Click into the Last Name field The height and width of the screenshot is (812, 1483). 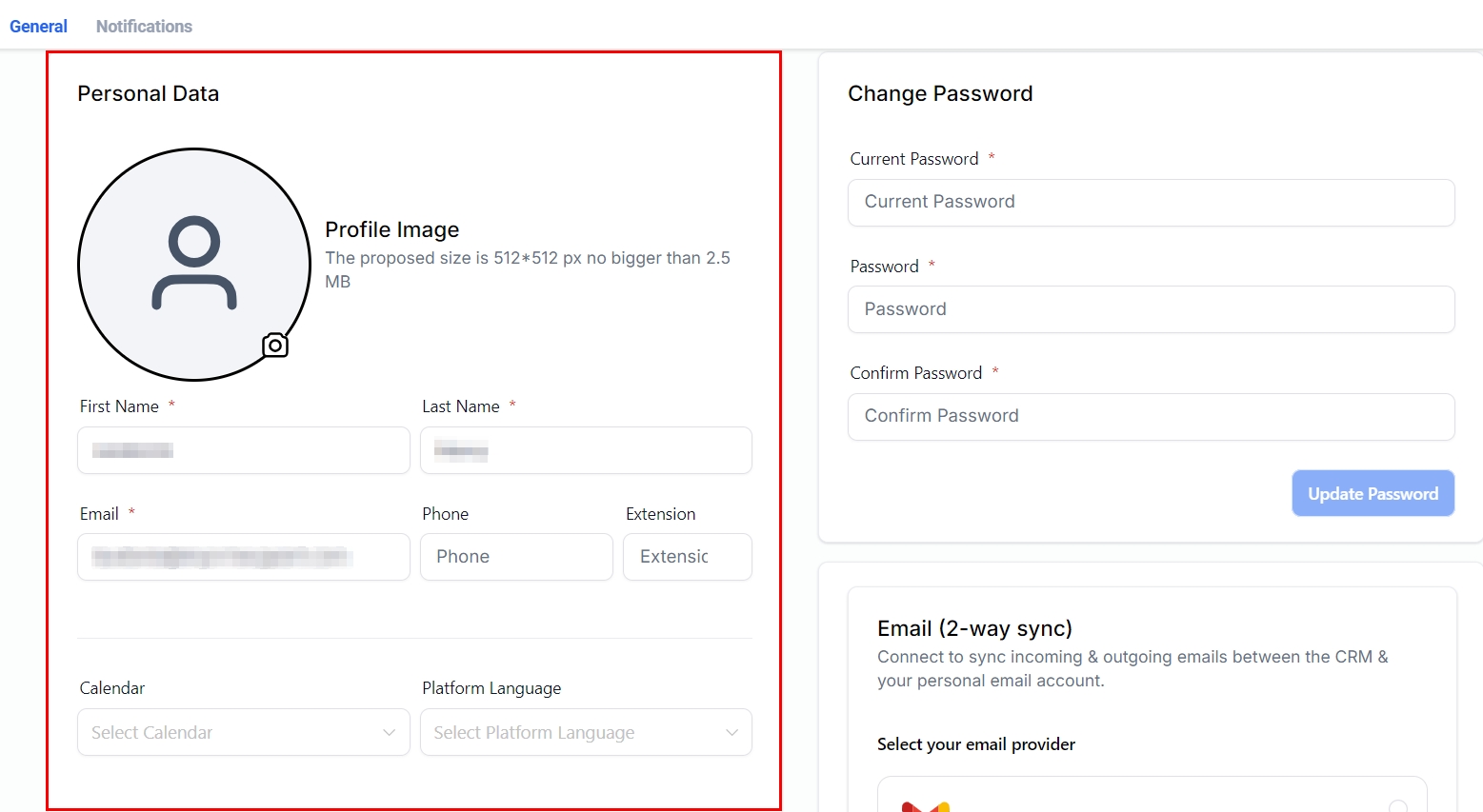(x=585, y=450)
